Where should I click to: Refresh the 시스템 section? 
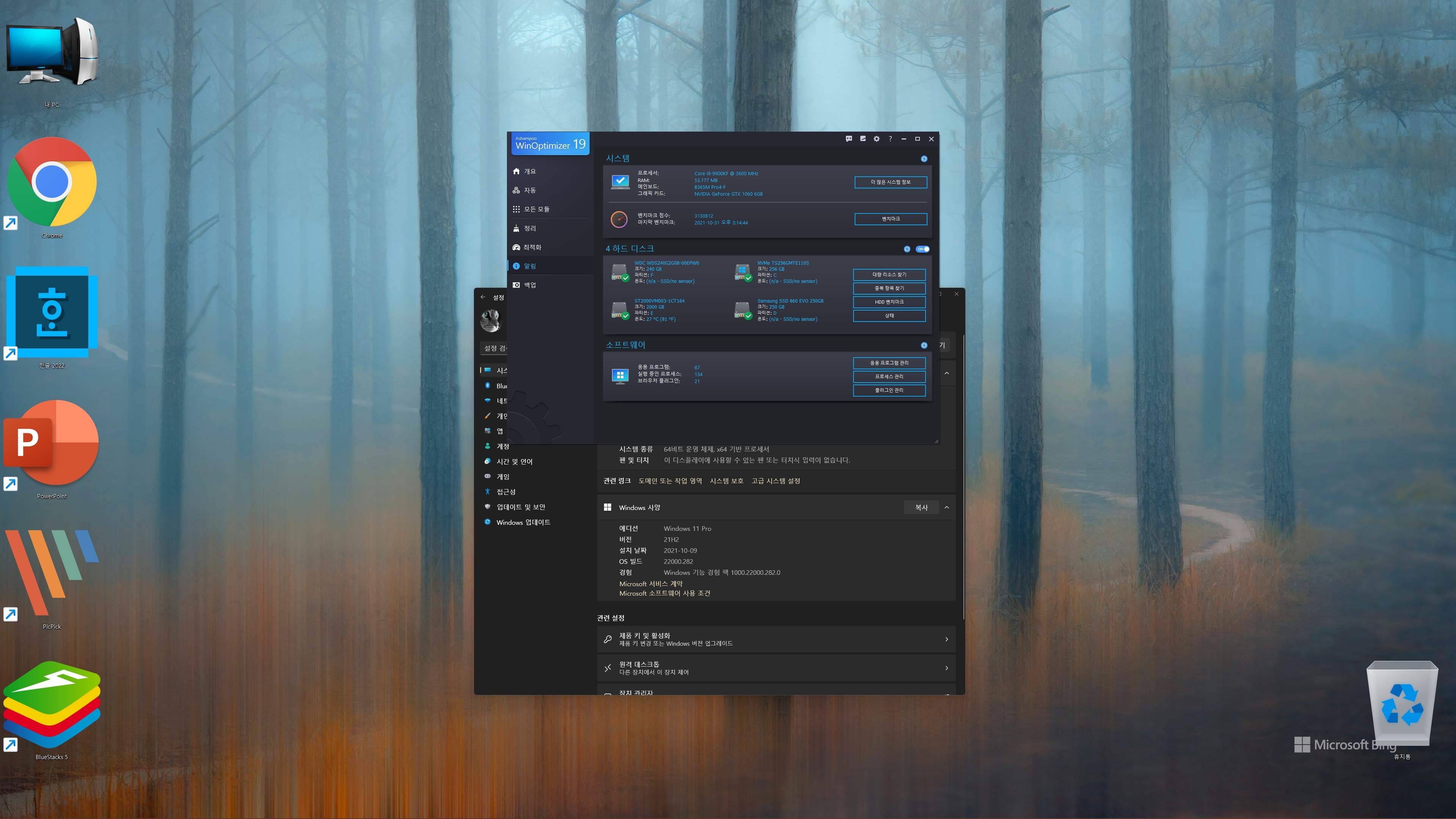click(x=924, y=159)
